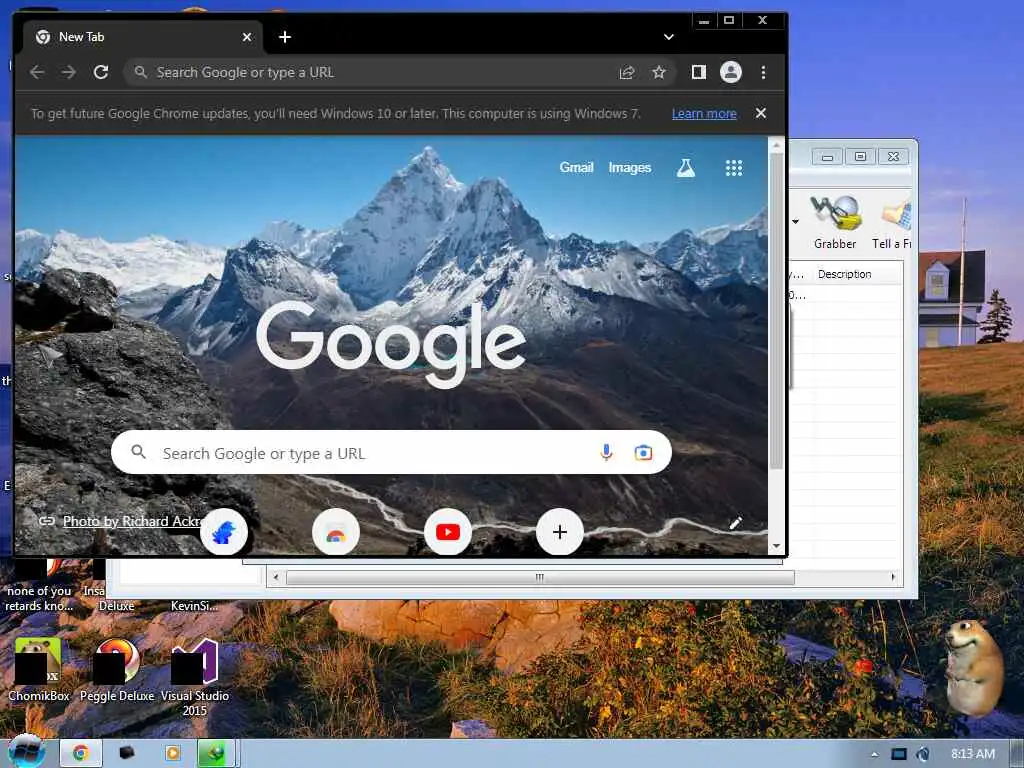
Task: Click the scroll-down arrow in Chrome
Action: tap(776, 546)
